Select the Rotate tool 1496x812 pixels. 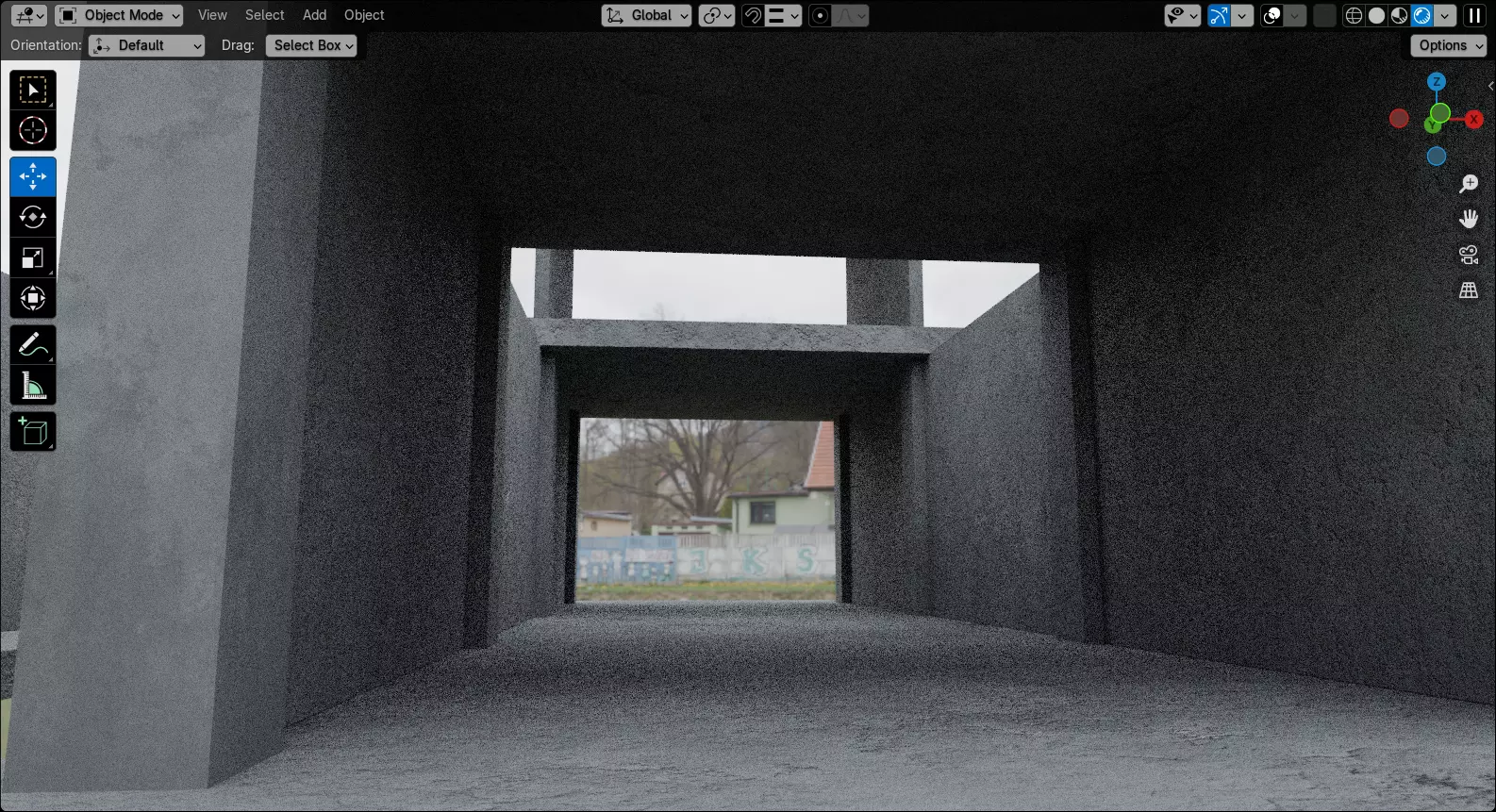coord(33,217)
